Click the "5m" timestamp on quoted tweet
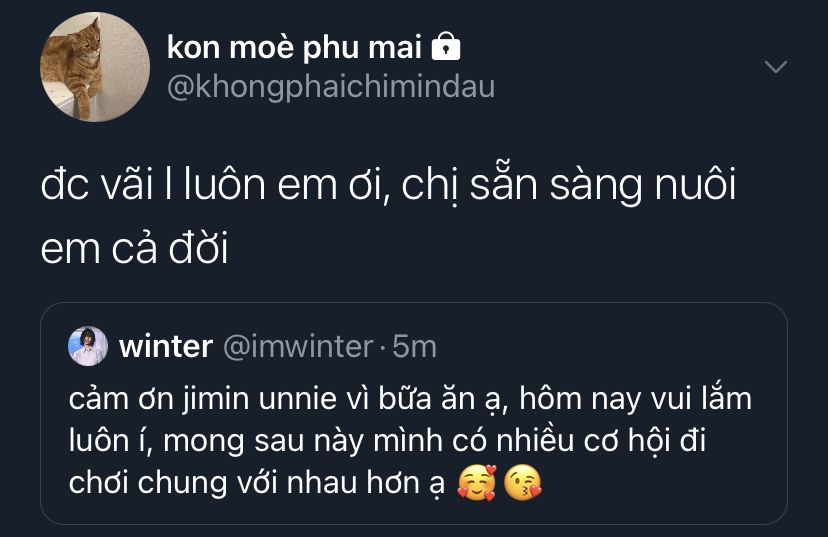The width and height of the screenshot is (828, 537). [415, 346]
